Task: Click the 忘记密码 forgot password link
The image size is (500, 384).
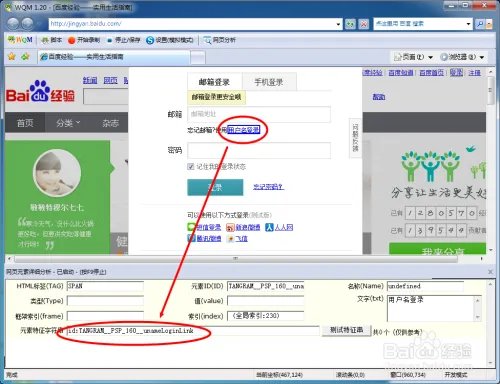Action: click(x=268, y=187)
